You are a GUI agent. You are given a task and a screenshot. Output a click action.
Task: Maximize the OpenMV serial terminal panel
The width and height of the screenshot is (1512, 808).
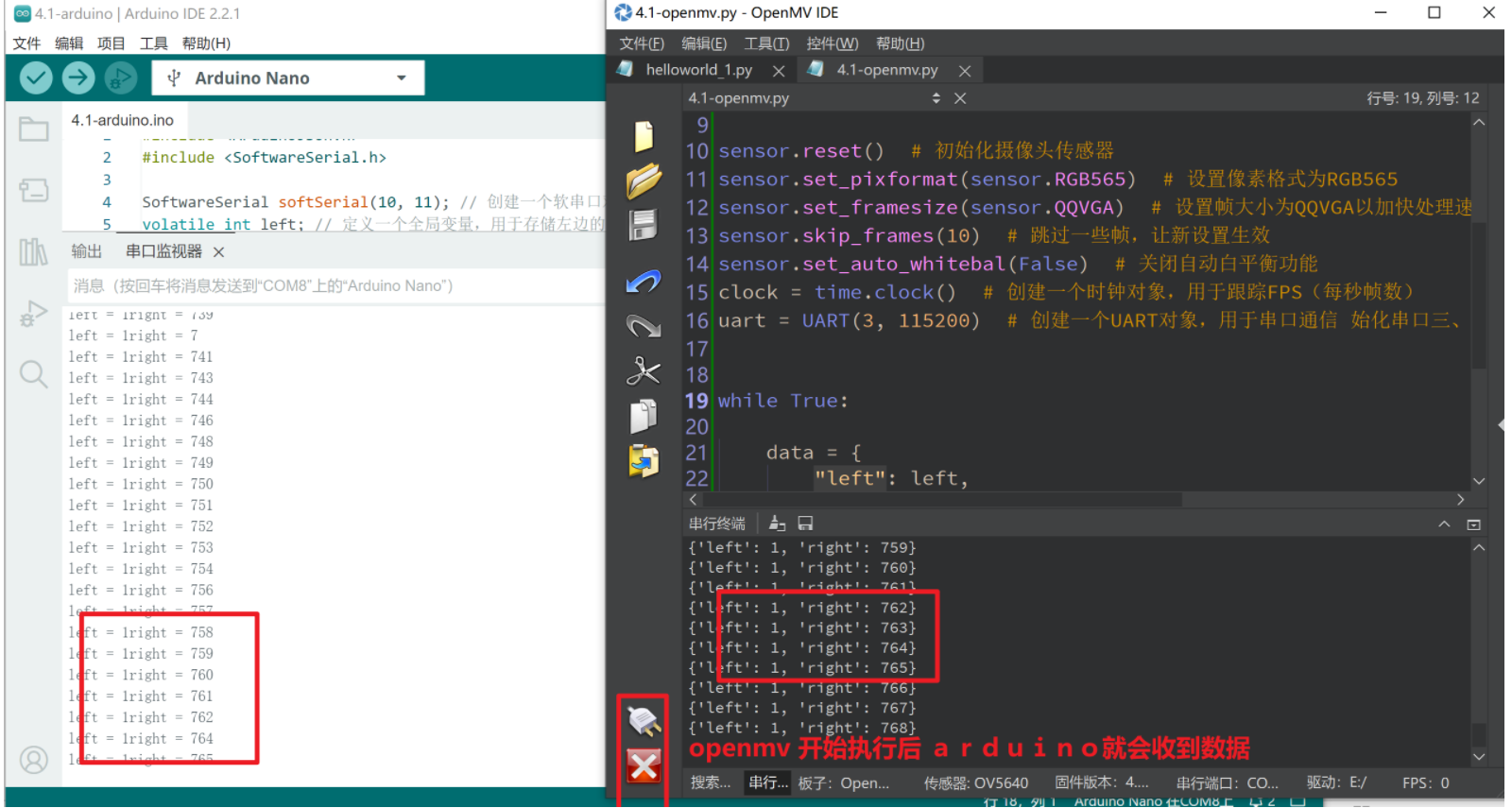[1473, 524]
